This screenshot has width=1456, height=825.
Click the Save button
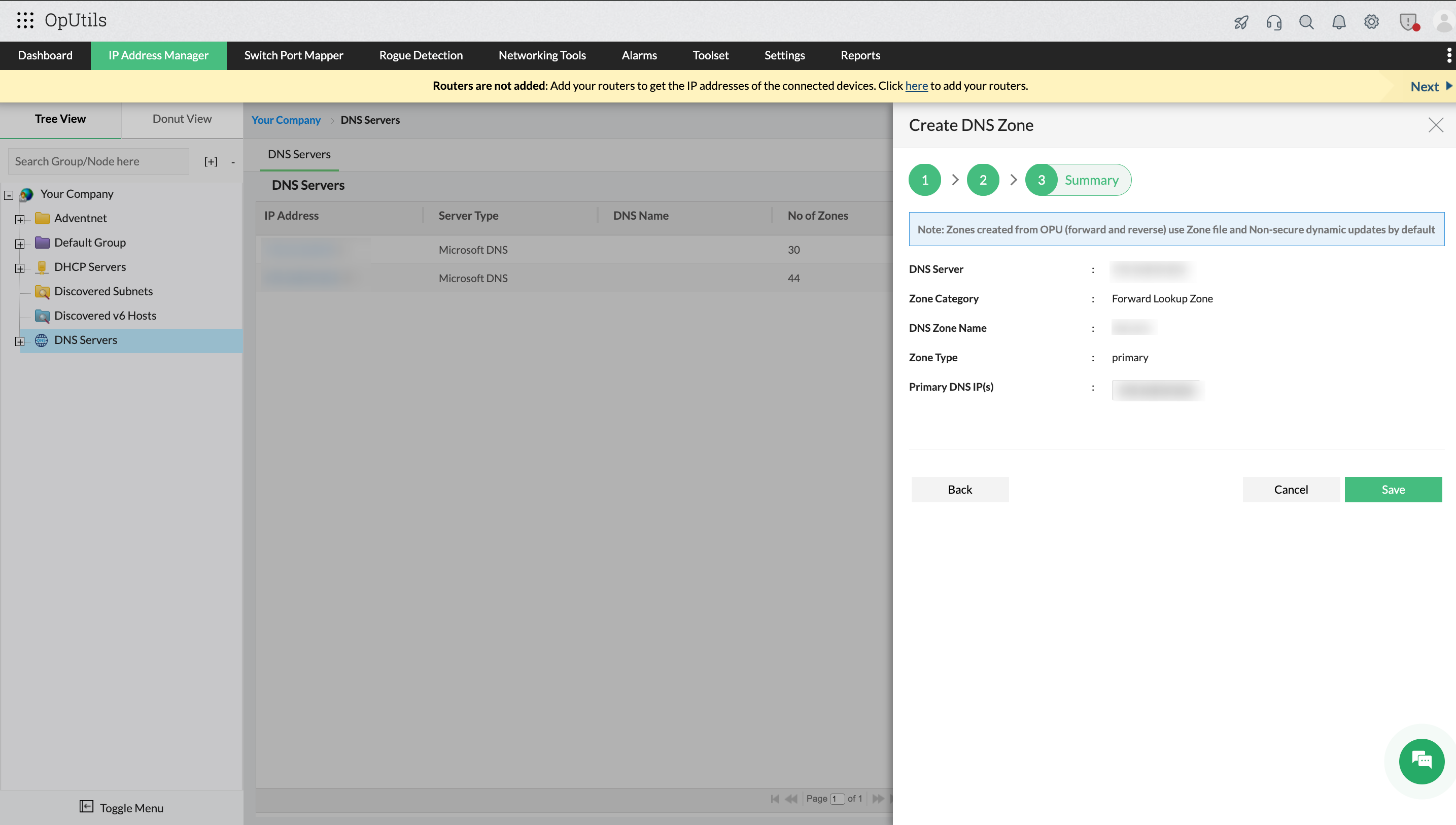coord(1393,489)
